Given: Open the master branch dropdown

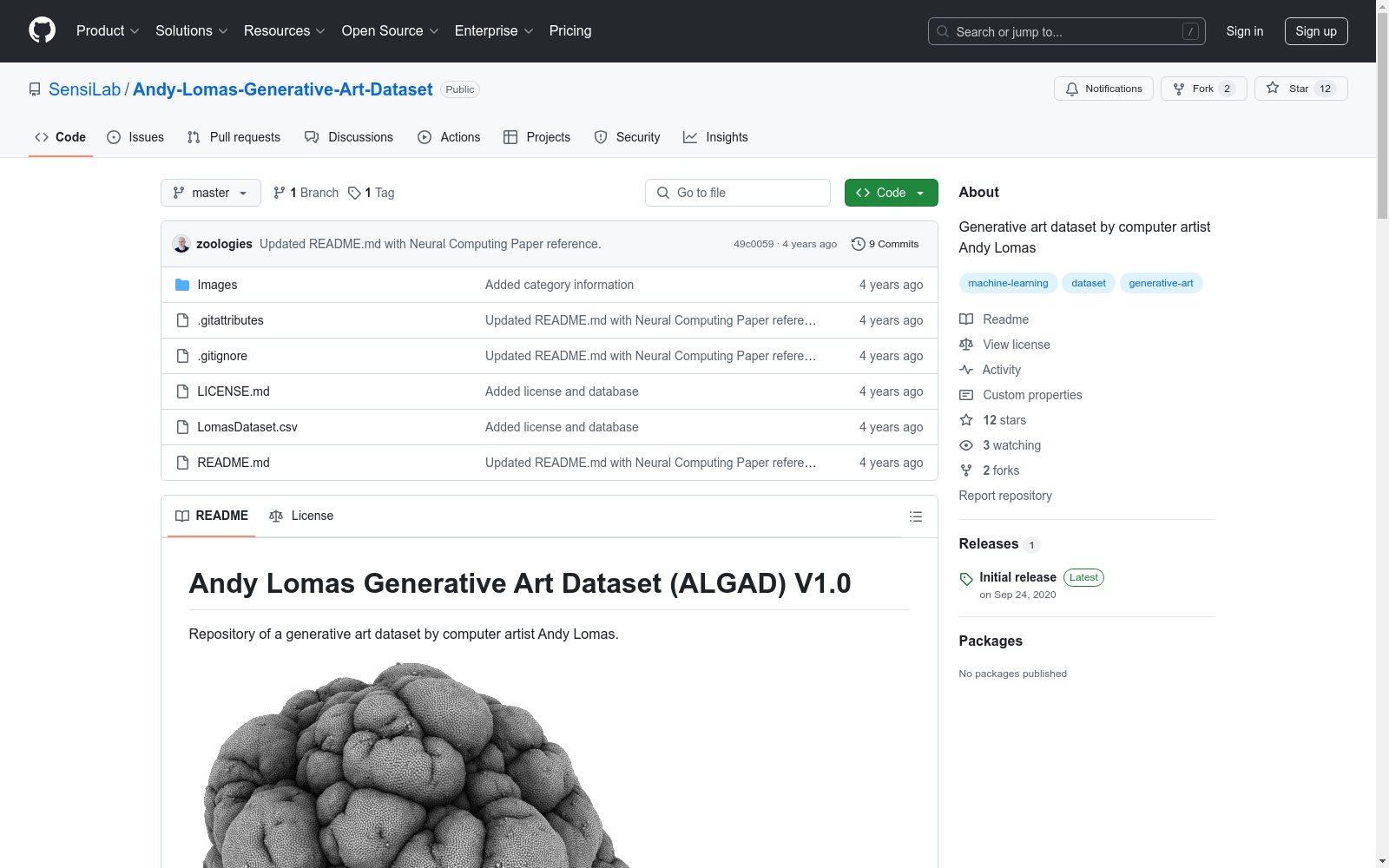Looking at the screenshot, I should click(x=211, y=193).
